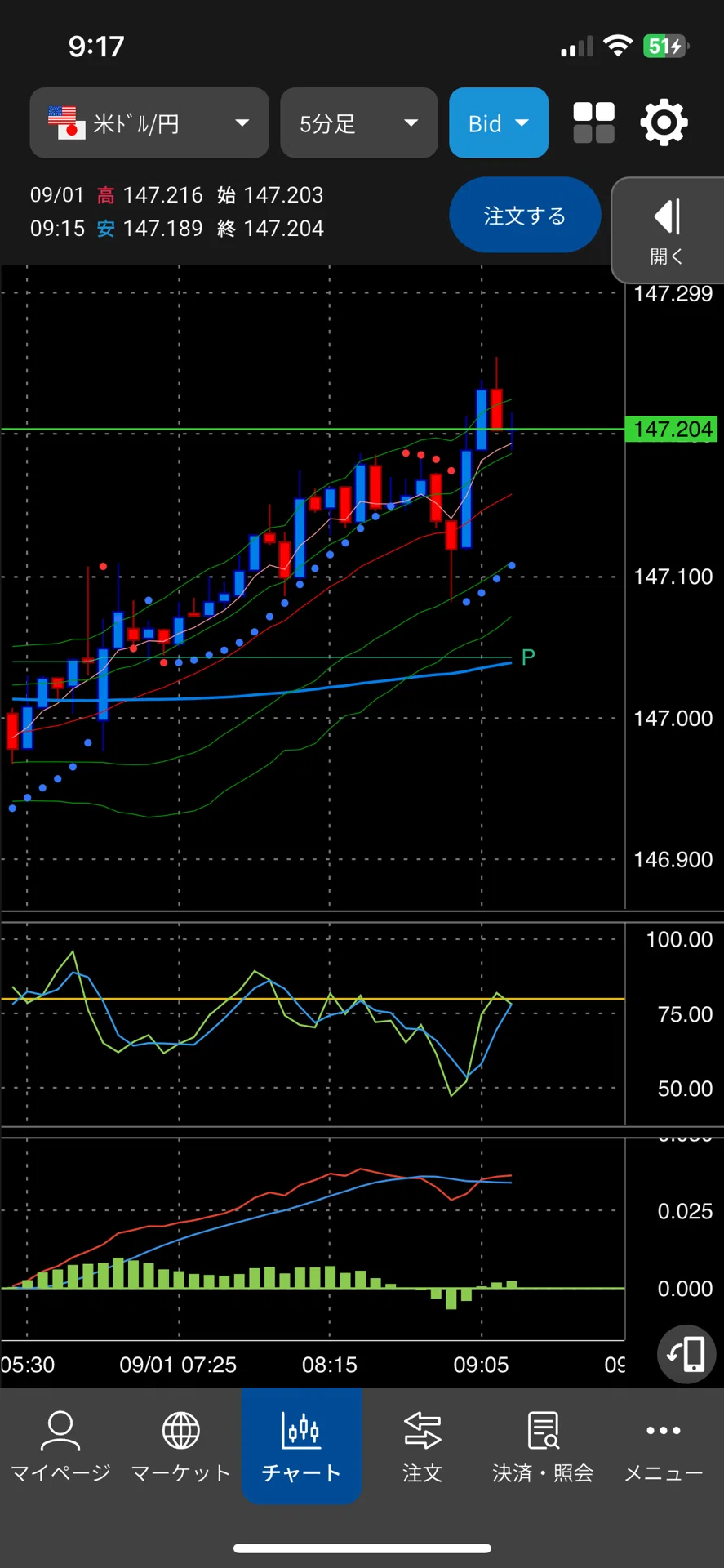The image size is (724, 1568).
Task: Select the チャート tab
Action: click(301, 1445)
